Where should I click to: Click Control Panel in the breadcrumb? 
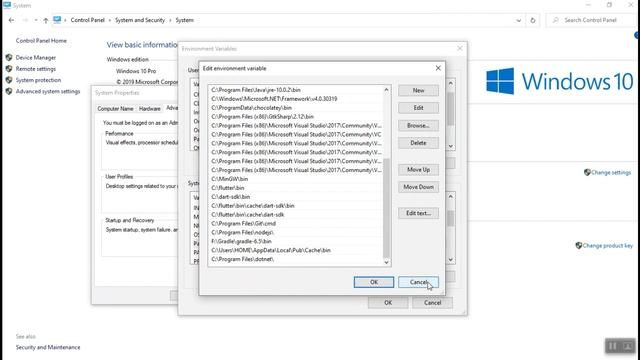pyautogui.click(x=88, y=20)
